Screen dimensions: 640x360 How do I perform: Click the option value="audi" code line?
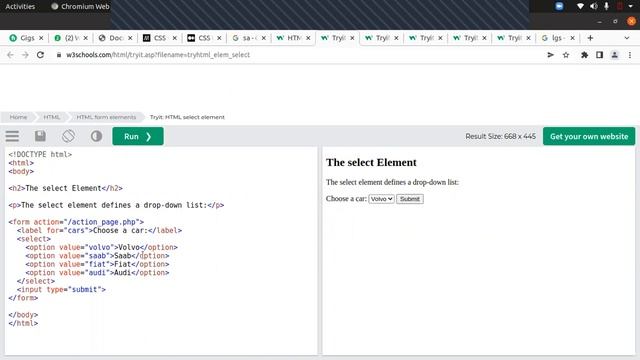coord(97,273)
